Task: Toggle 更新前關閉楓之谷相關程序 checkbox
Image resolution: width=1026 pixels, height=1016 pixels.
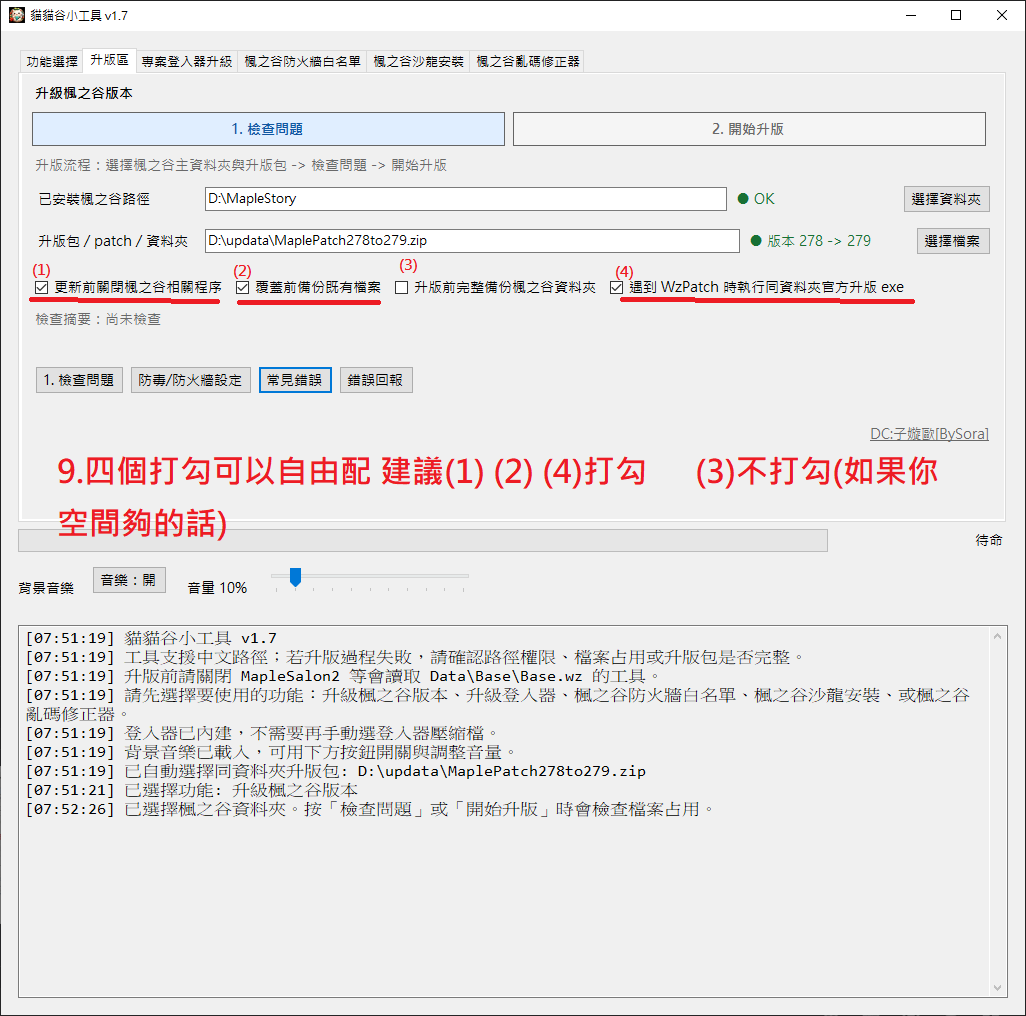Action: coord(42,287)
